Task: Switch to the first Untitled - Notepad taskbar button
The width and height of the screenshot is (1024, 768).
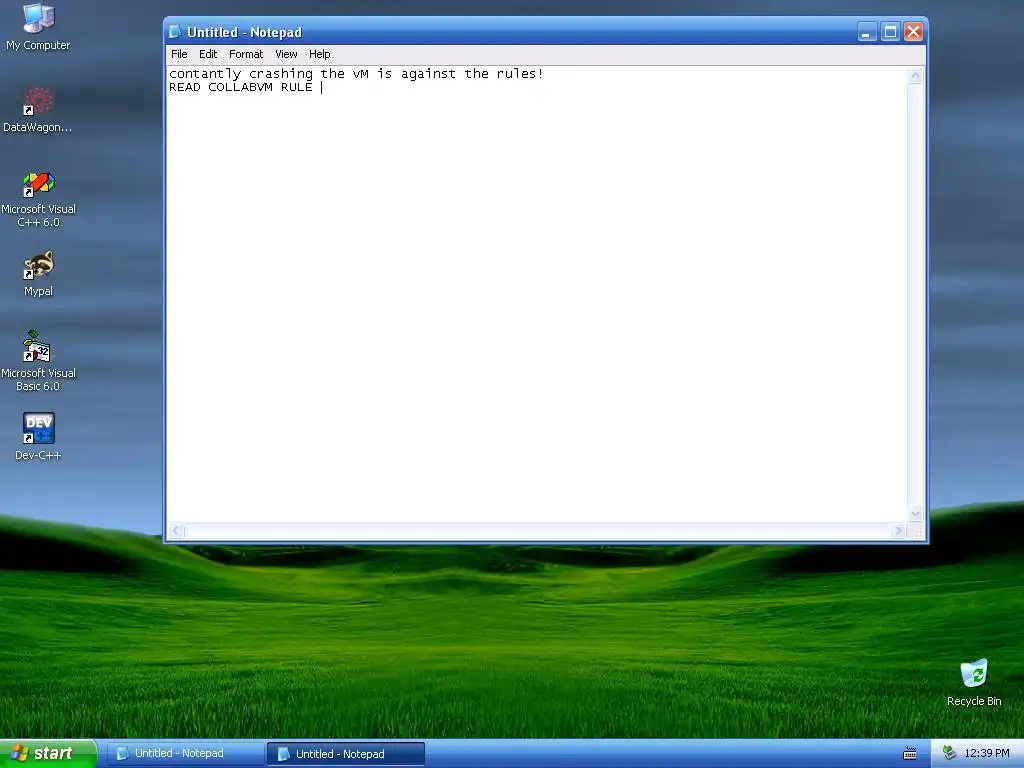Action: [184, 754]
